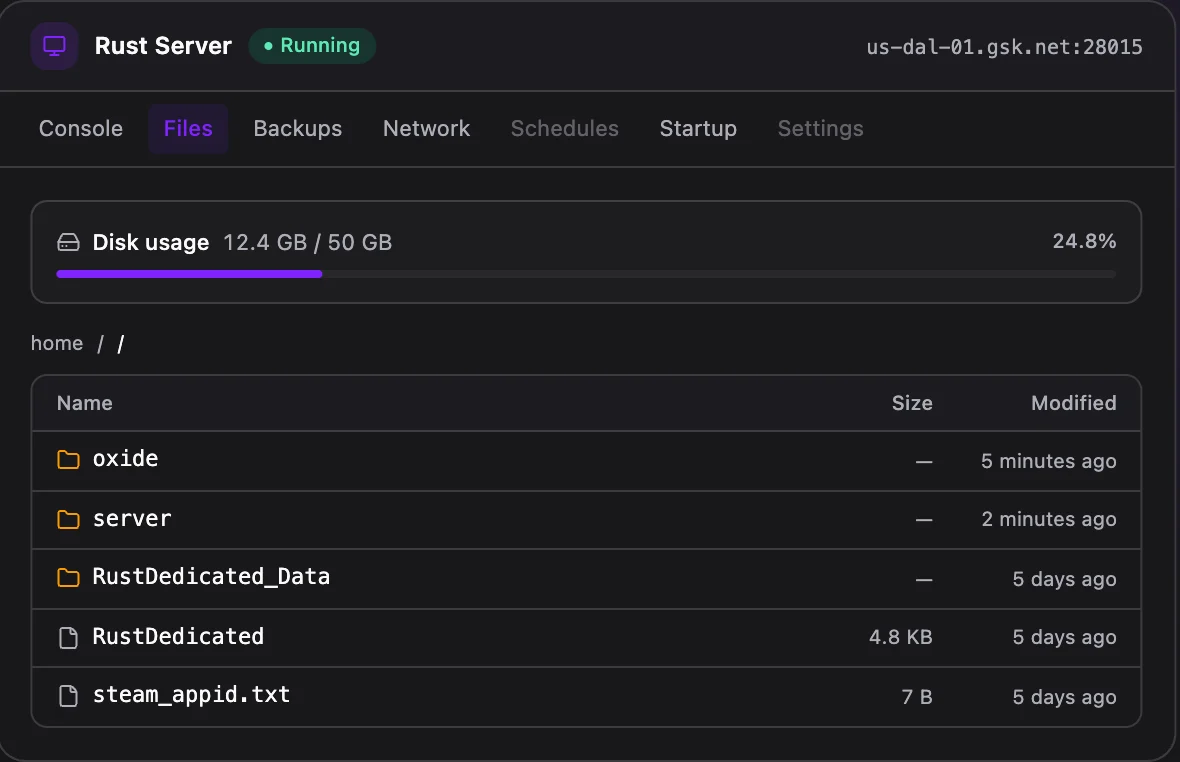The image size is (1180, 762).
Task: Click the purple server monitor icon
Action: click(x=54, y=46)
